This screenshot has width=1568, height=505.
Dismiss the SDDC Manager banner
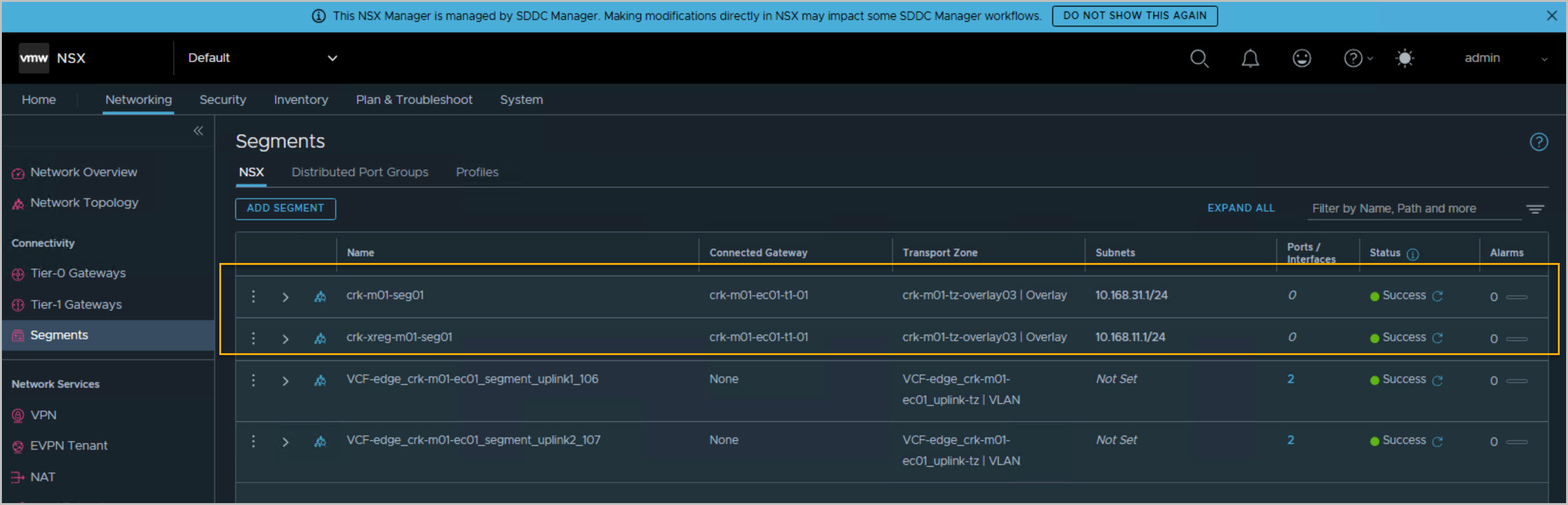(1551, 16)
